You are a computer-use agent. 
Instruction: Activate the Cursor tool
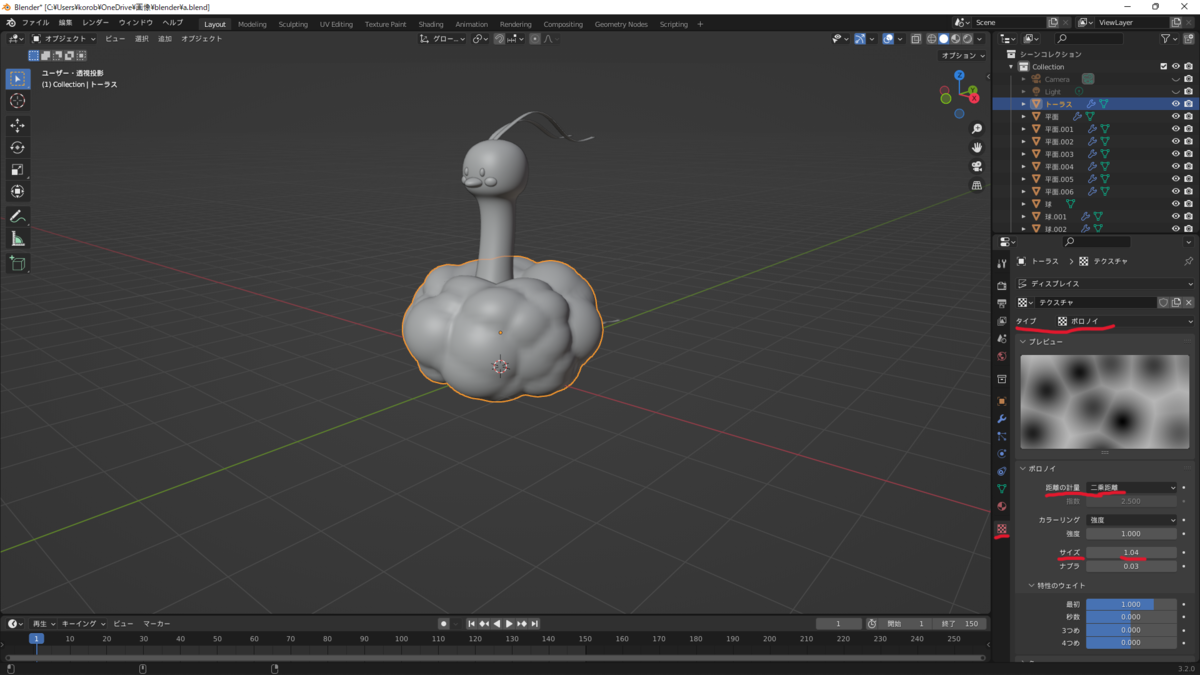coord(17,101)
